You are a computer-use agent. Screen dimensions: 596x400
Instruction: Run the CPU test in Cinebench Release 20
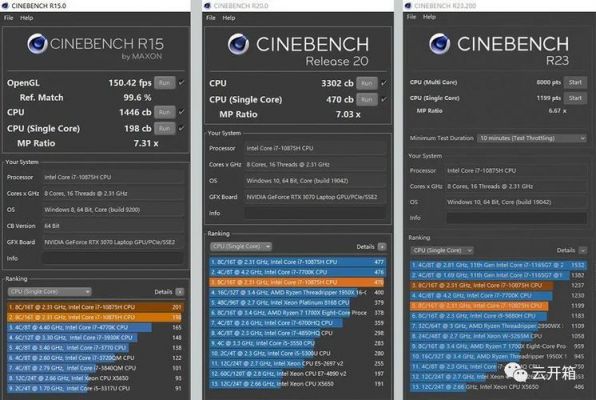click(x=367, y=83)
